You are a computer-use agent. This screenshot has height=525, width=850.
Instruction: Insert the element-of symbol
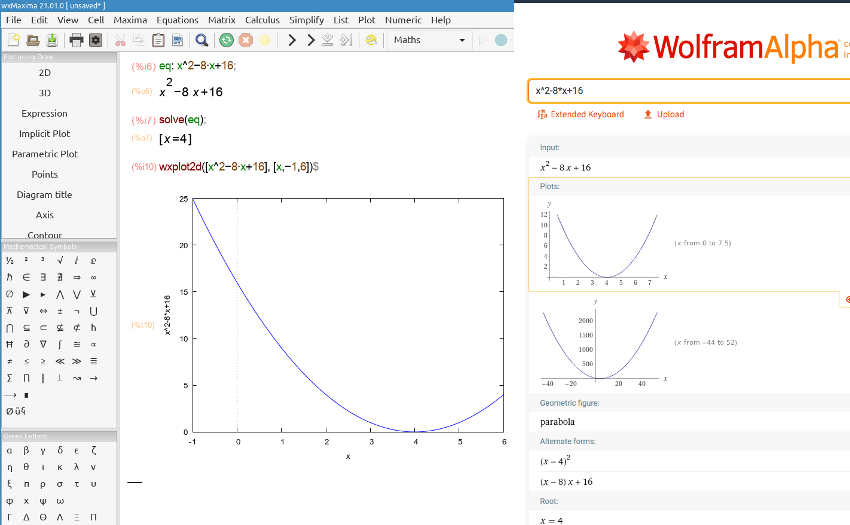tap(26, 277)
